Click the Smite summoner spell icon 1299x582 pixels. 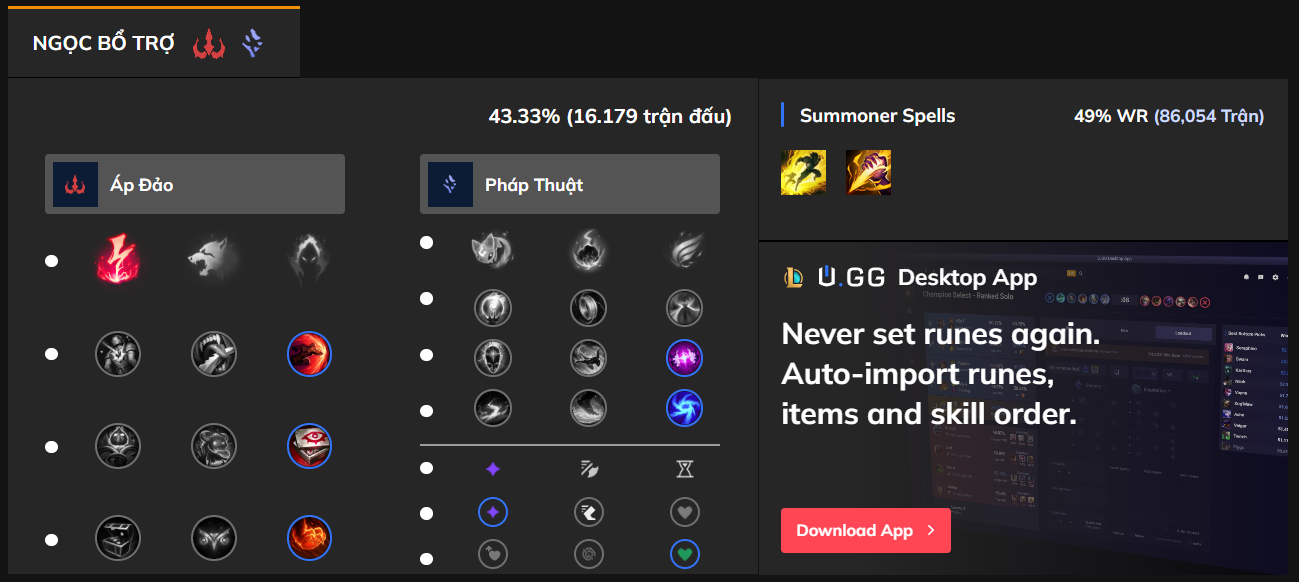click(868, 172)
